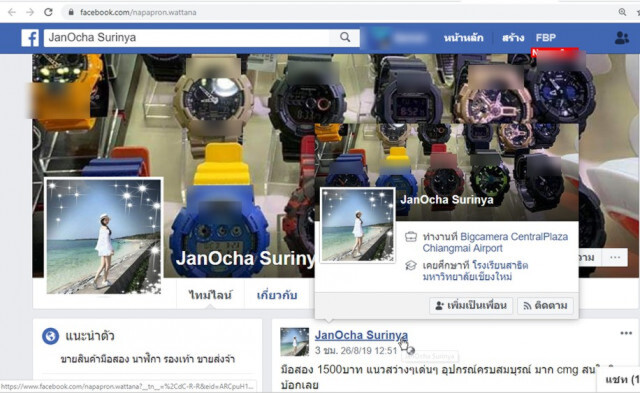
Task: Open the แชท panel tab
Action: [620, 380]
